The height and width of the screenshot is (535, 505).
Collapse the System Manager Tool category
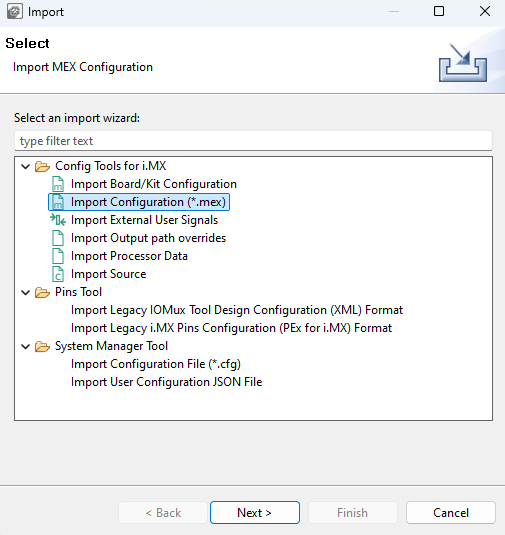click(x=26, y=347)
